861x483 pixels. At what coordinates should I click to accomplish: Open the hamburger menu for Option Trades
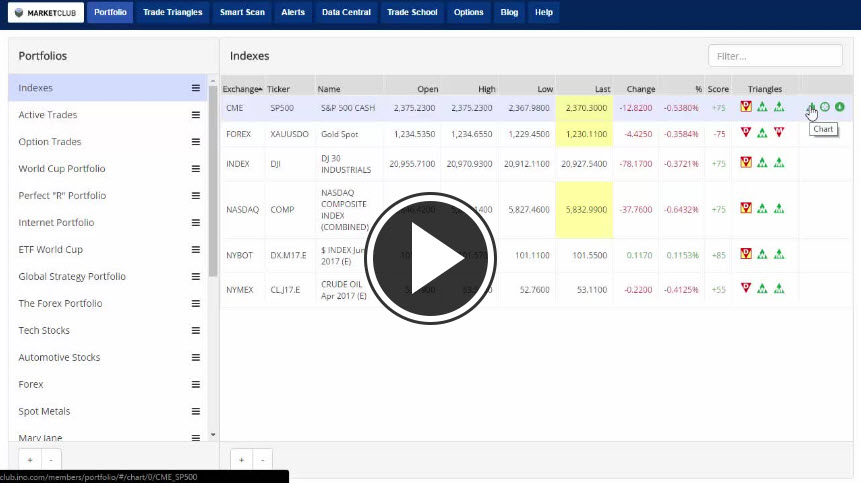click(195, 142)
